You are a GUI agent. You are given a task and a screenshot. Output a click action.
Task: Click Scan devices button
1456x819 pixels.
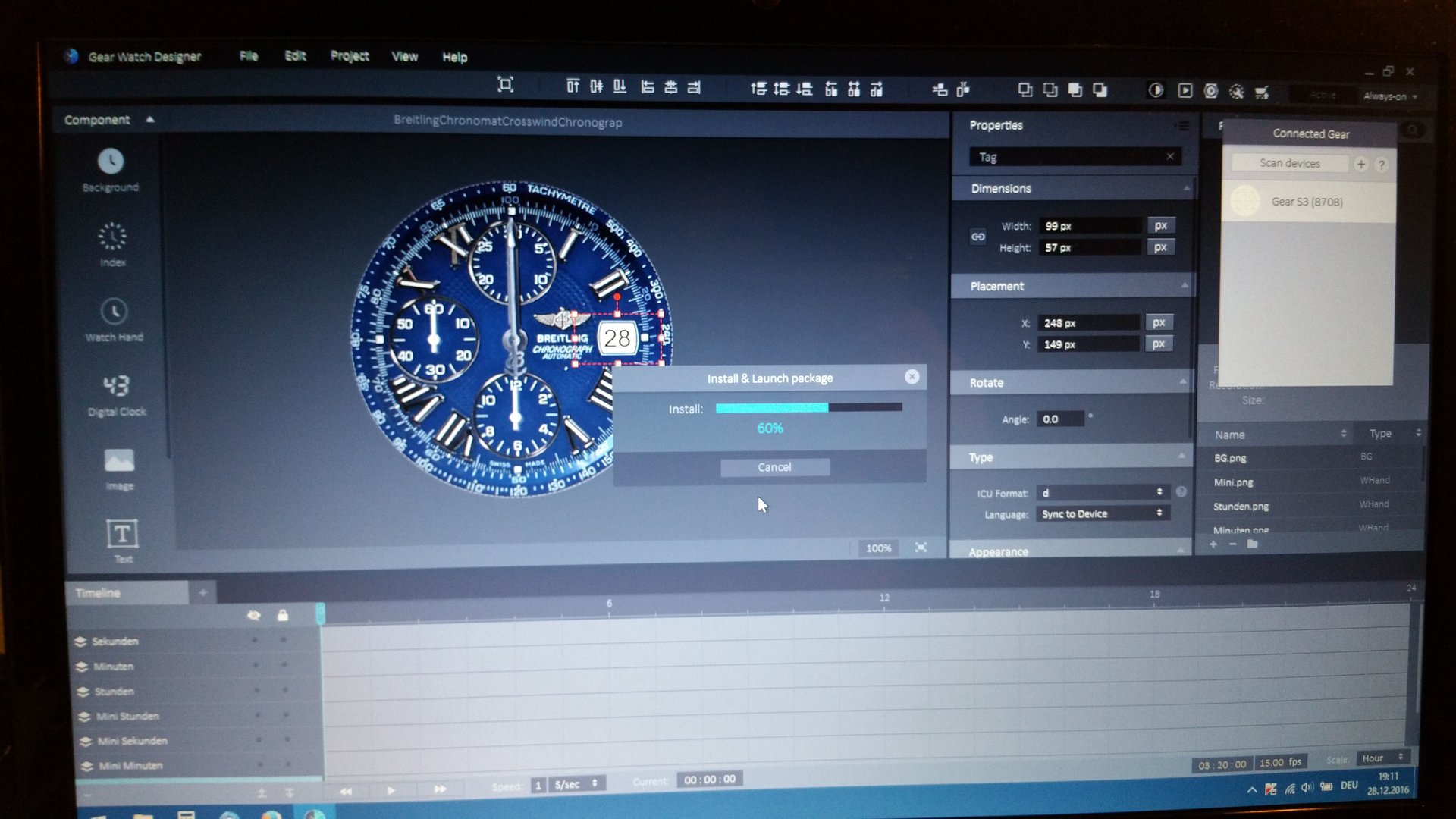(1290, 163)
